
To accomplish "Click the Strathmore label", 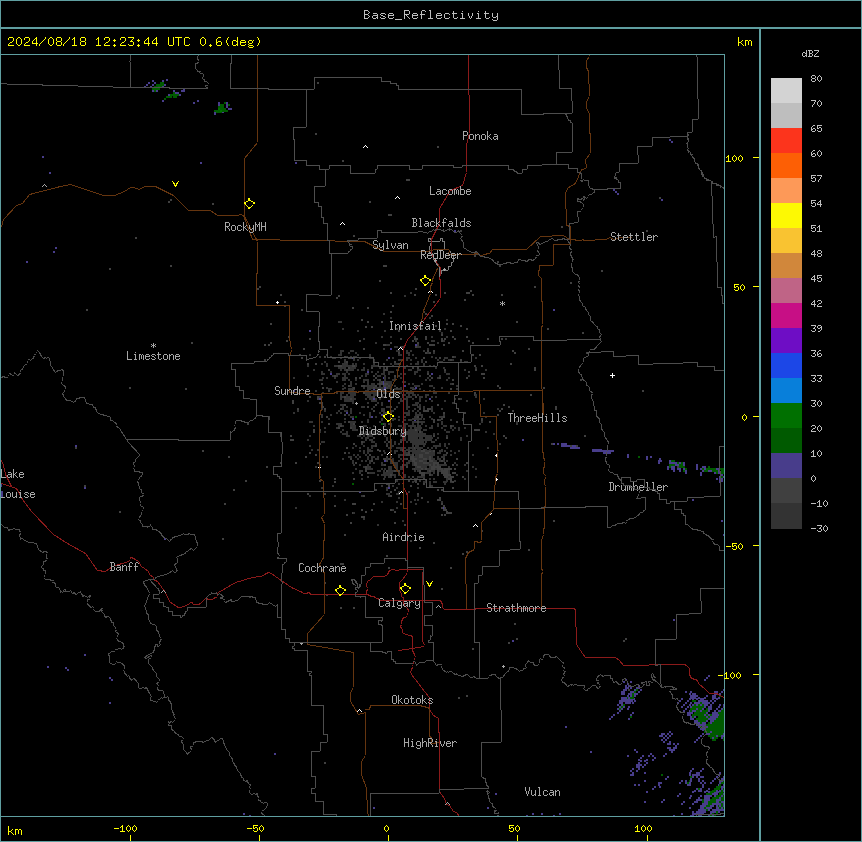I will [516, 608].
